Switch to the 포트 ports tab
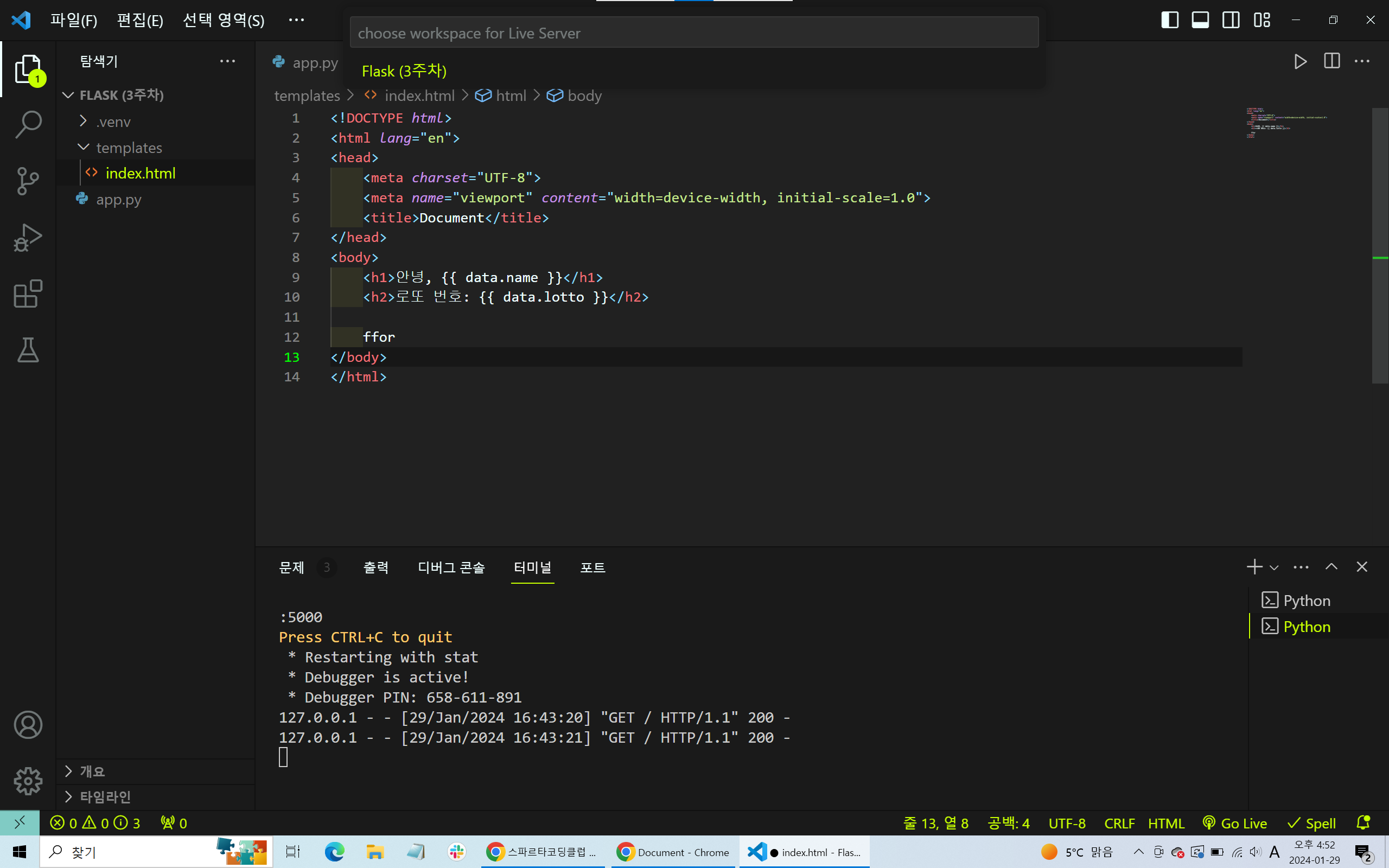 tap(592, 568)
